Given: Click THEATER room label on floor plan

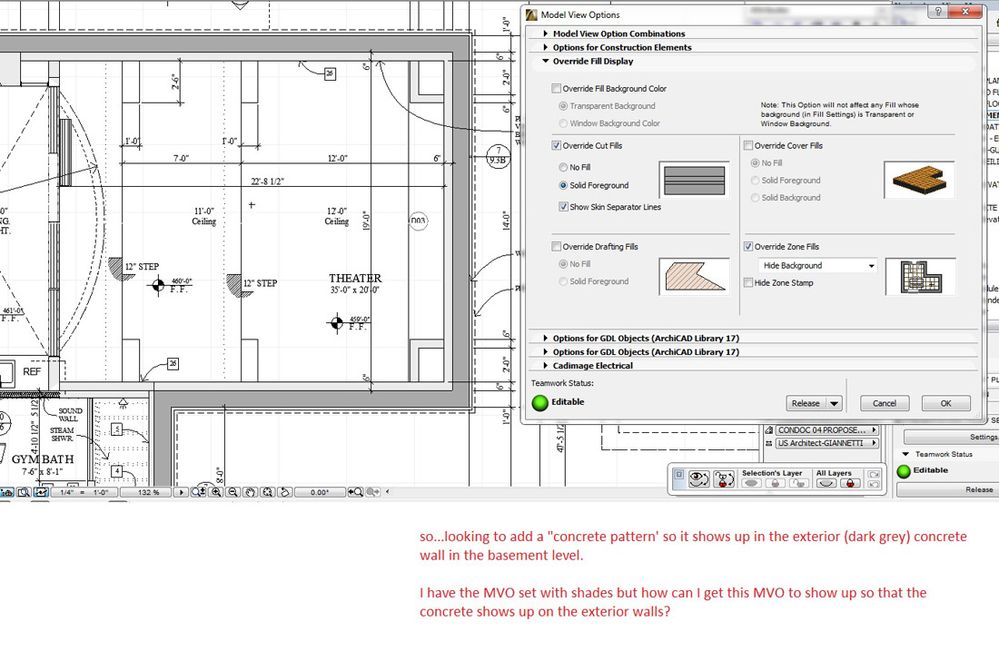Looking at the screenshot, I should click(x=355, y=278).
